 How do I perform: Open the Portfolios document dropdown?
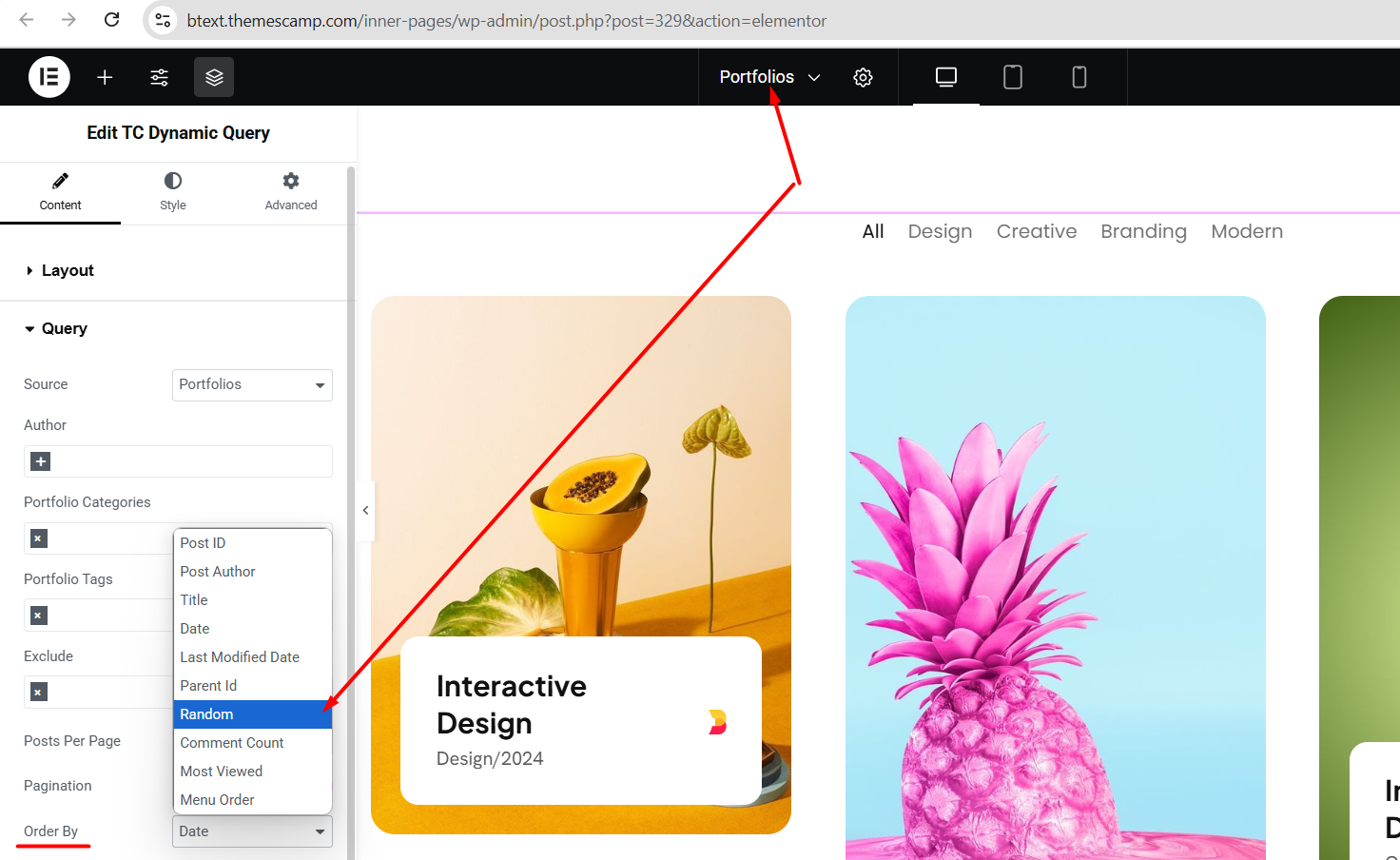[x=769, y=77]
